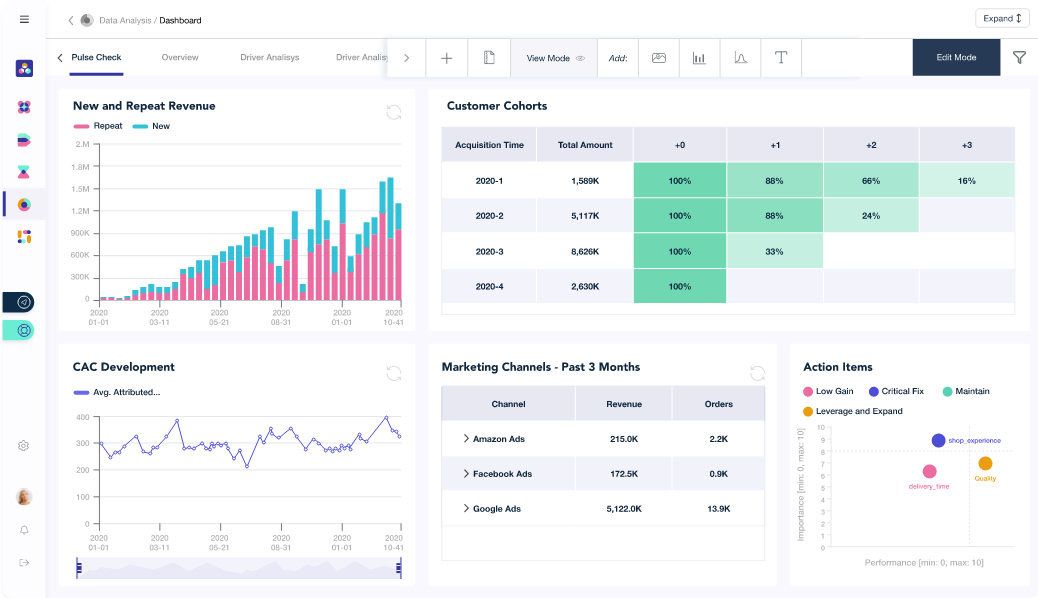This screenshot has width=1038, height=598.
Task: Add a text widget from toolbar
Action: pyautogui.click(x=781, y=58)
